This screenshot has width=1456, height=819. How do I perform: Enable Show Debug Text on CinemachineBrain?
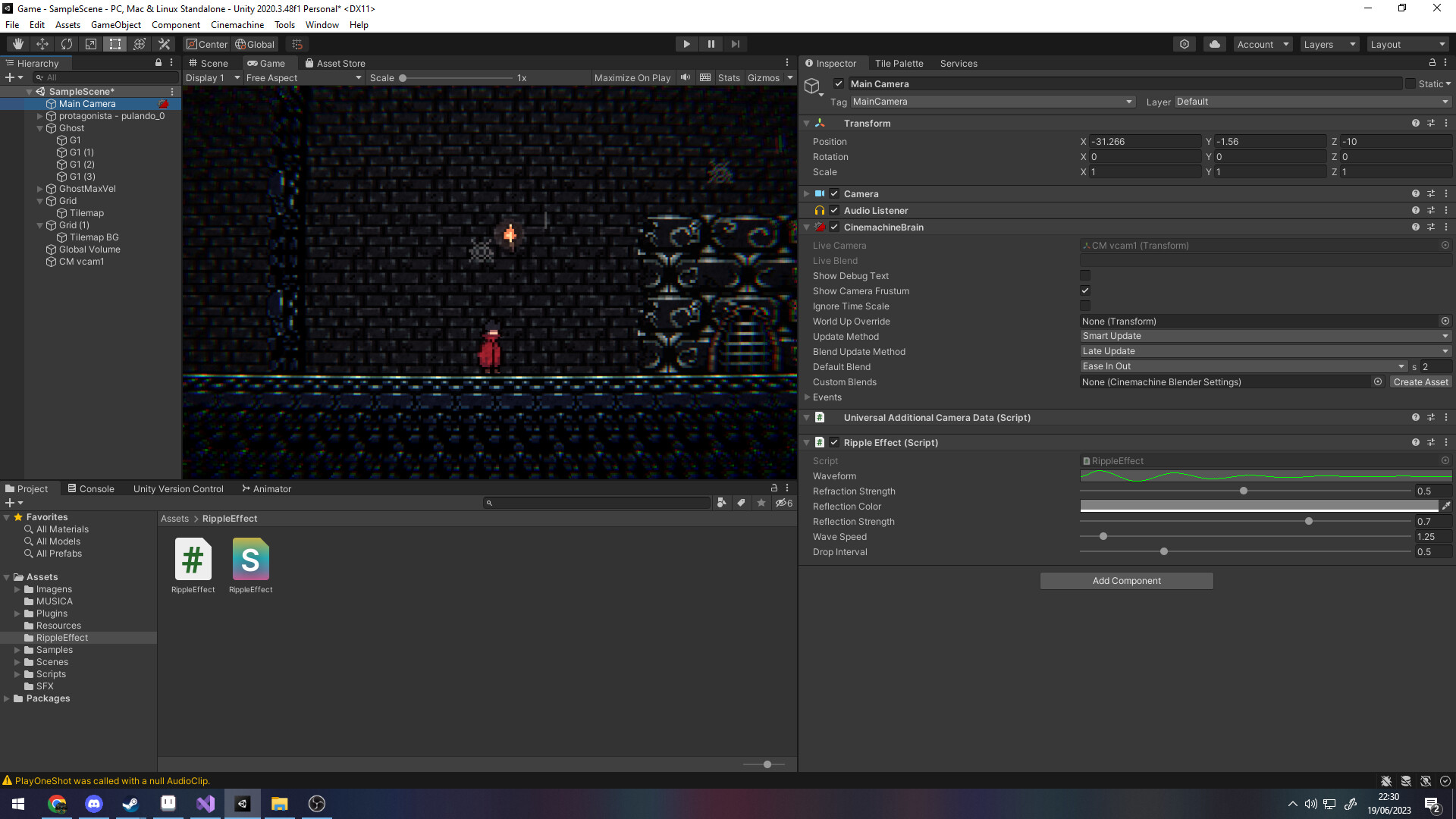pos(1085,275)
